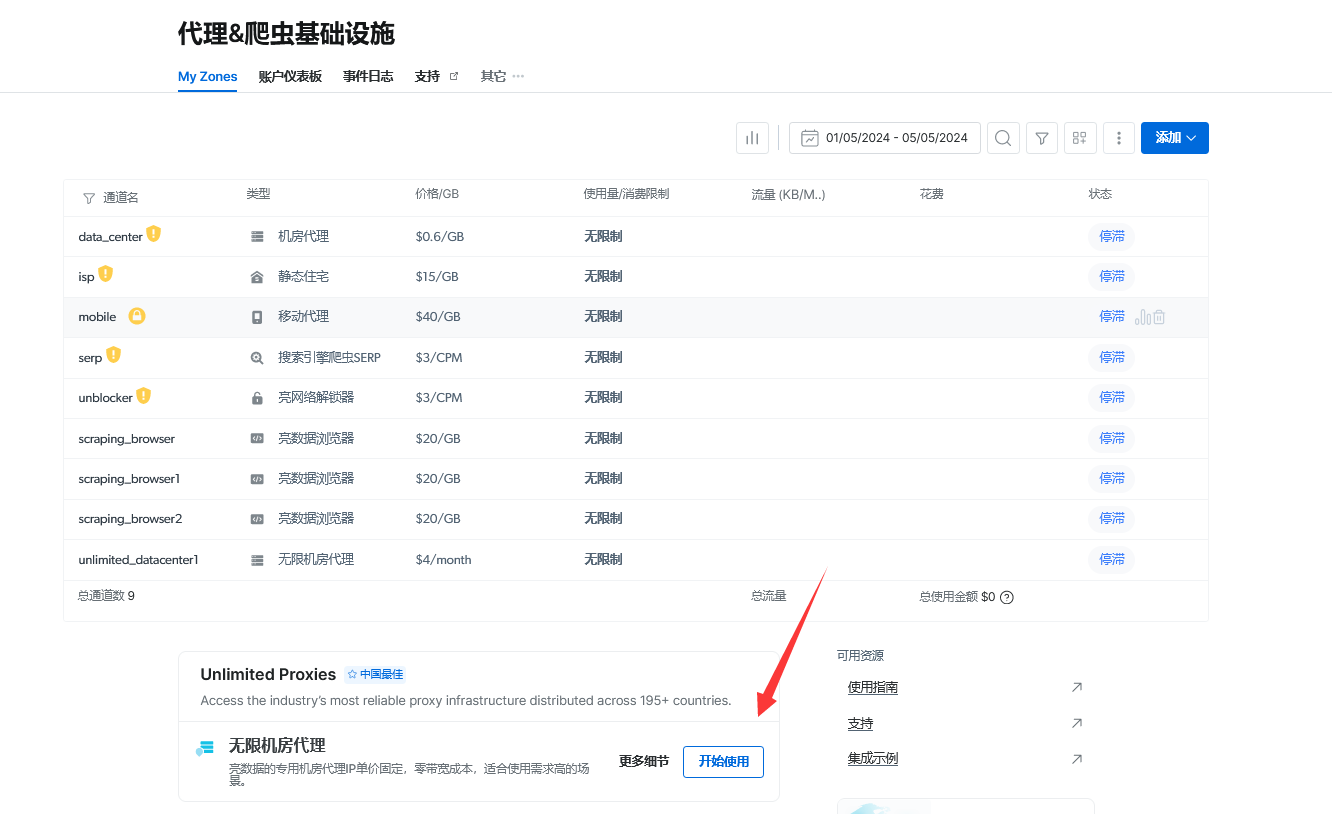Open the filter funnel icon in toolbar

pos(1042,138)
